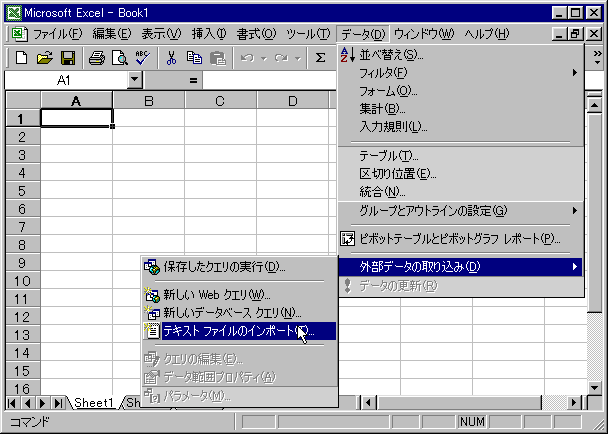Viewport: 608px width, 434px height.
Task: Select column B header
Action: (x=149, y=101)
